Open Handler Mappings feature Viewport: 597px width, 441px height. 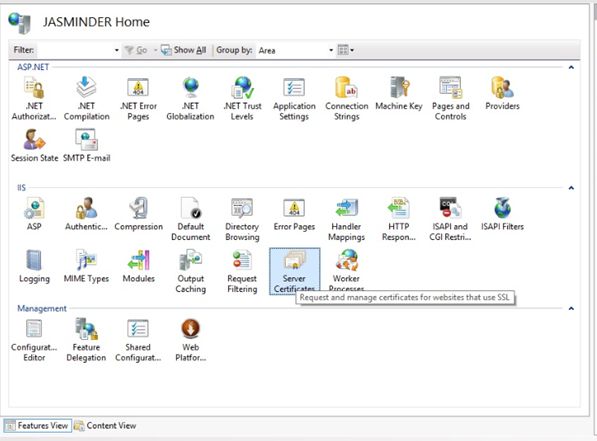tap(346, 219)
